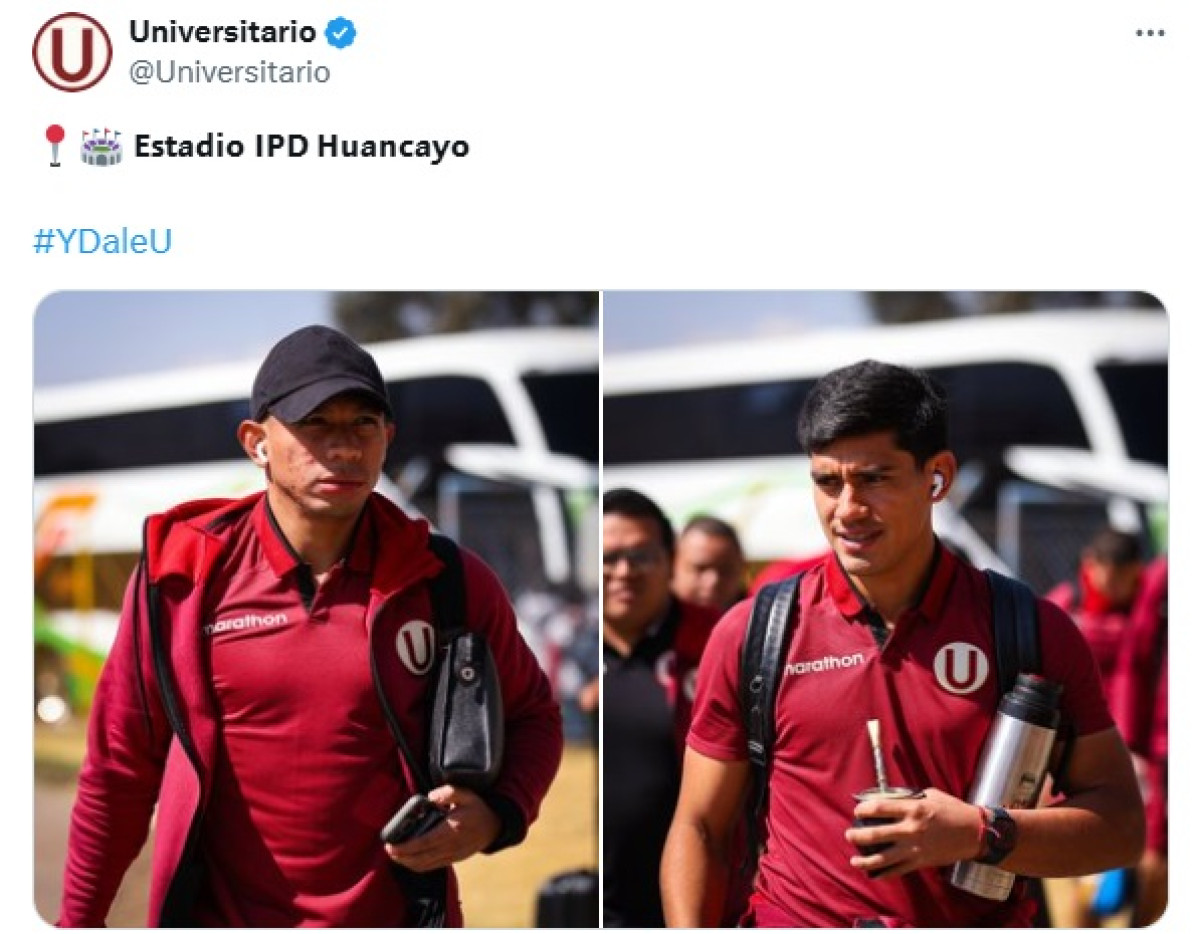Image resolution: width=1200 pixels, height=934 pixels.
Task: Click the stadium emoji
Action: click(x=100, y=146)
